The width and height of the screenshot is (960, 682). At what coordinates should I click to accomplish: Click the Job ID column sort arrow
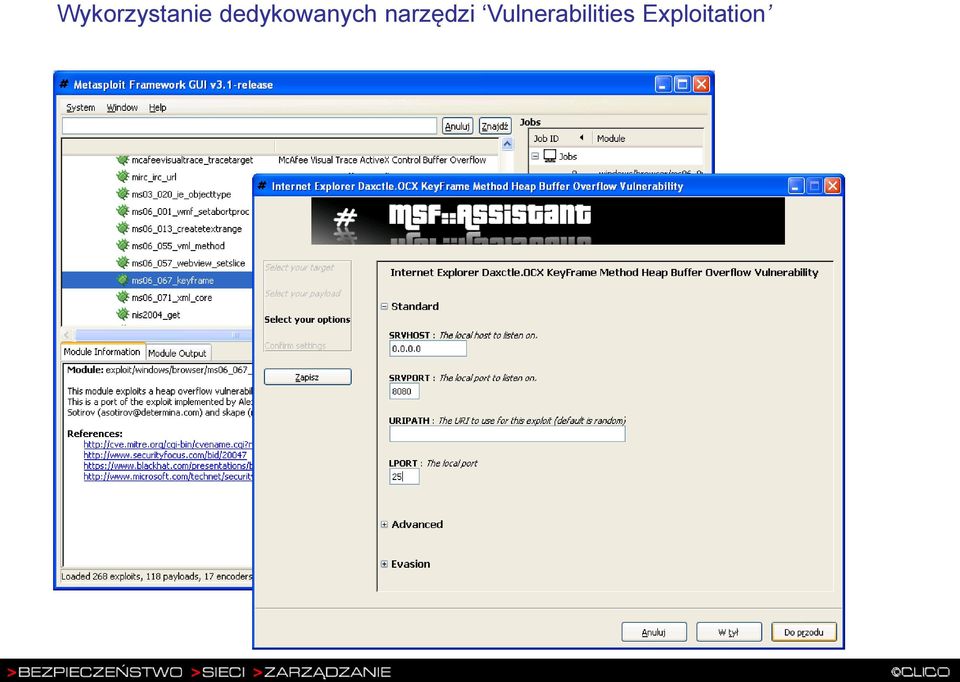click(x=581, y=138)
